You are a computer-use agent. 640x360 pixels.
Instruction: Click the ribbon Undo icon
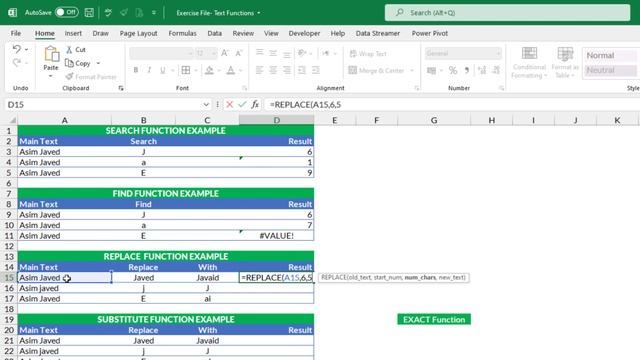point(16,49)
